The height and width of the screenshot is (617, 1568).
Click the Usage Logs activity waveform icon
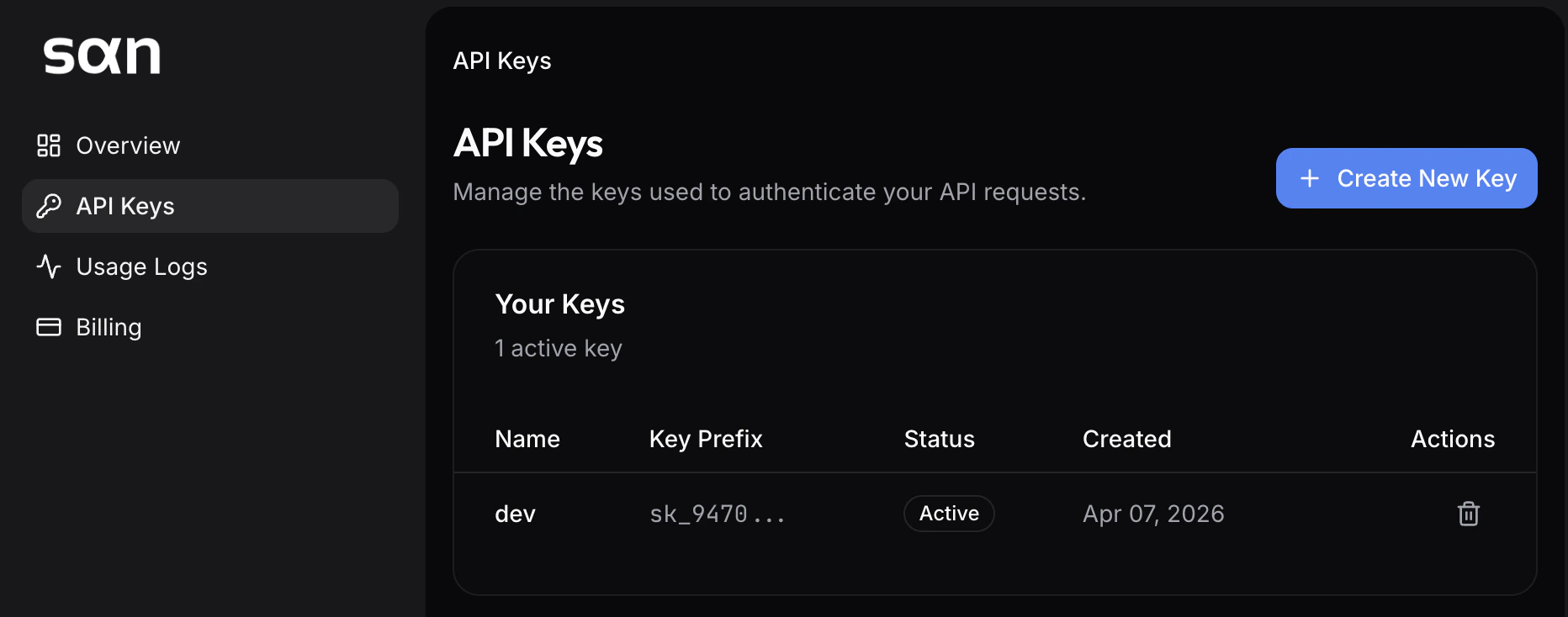(x=48, y=266)
